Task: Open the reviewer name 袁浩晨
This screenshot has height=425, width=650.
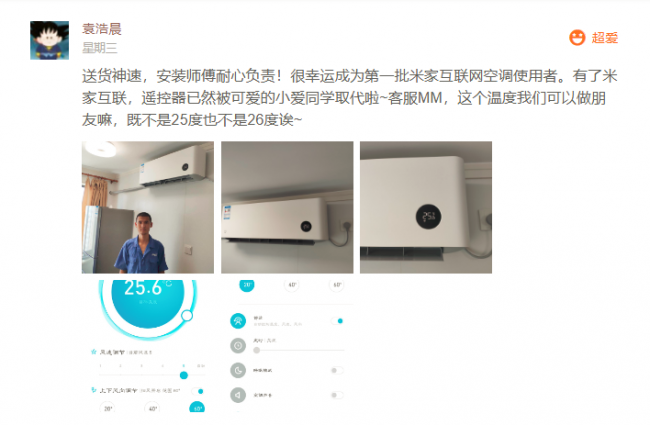Action: coord(102,29)
